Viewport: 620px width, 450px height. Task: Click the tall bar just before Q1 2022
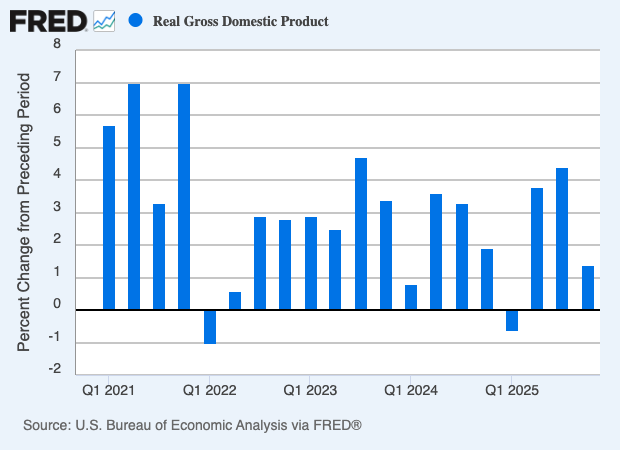tap(184, 197)
